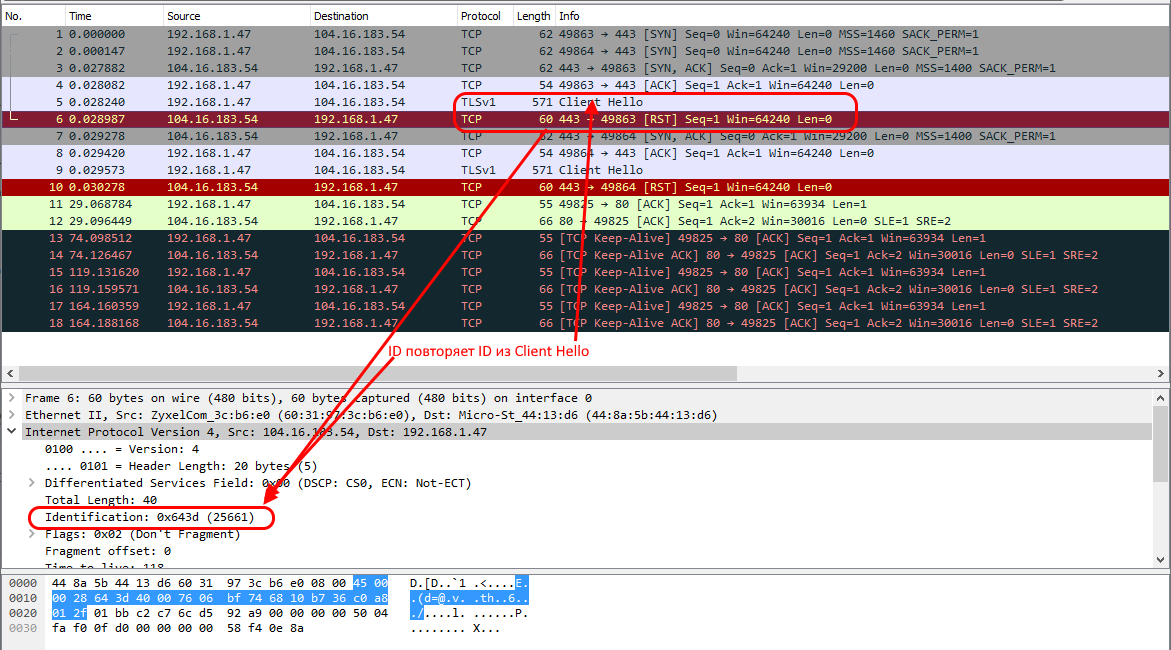Image resolution: width=1171 pixels, height=650 pixels.
Task: Click hex offset row 0010 in bytes pane
Action: (22, 598)
